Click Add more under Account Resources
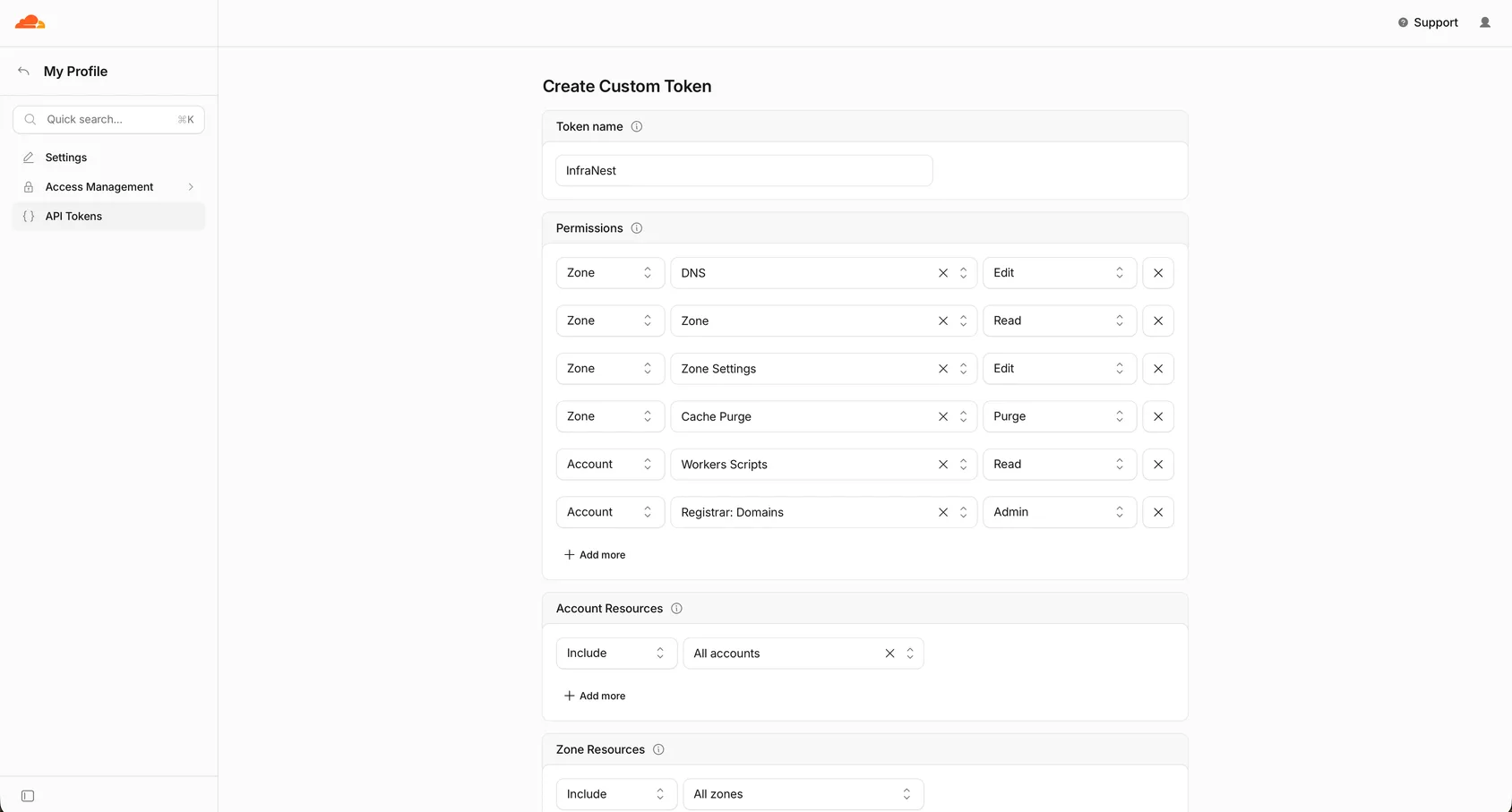 tap(595, 696)
